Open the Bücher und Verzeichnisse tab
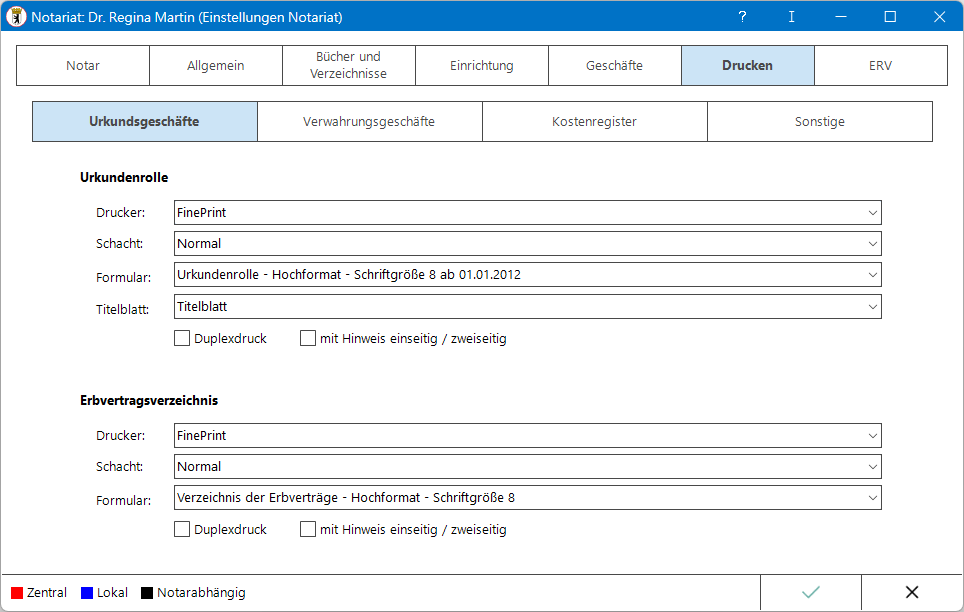Screen dimensions: 964x612 pyautogui.click(x=349, y=65)
